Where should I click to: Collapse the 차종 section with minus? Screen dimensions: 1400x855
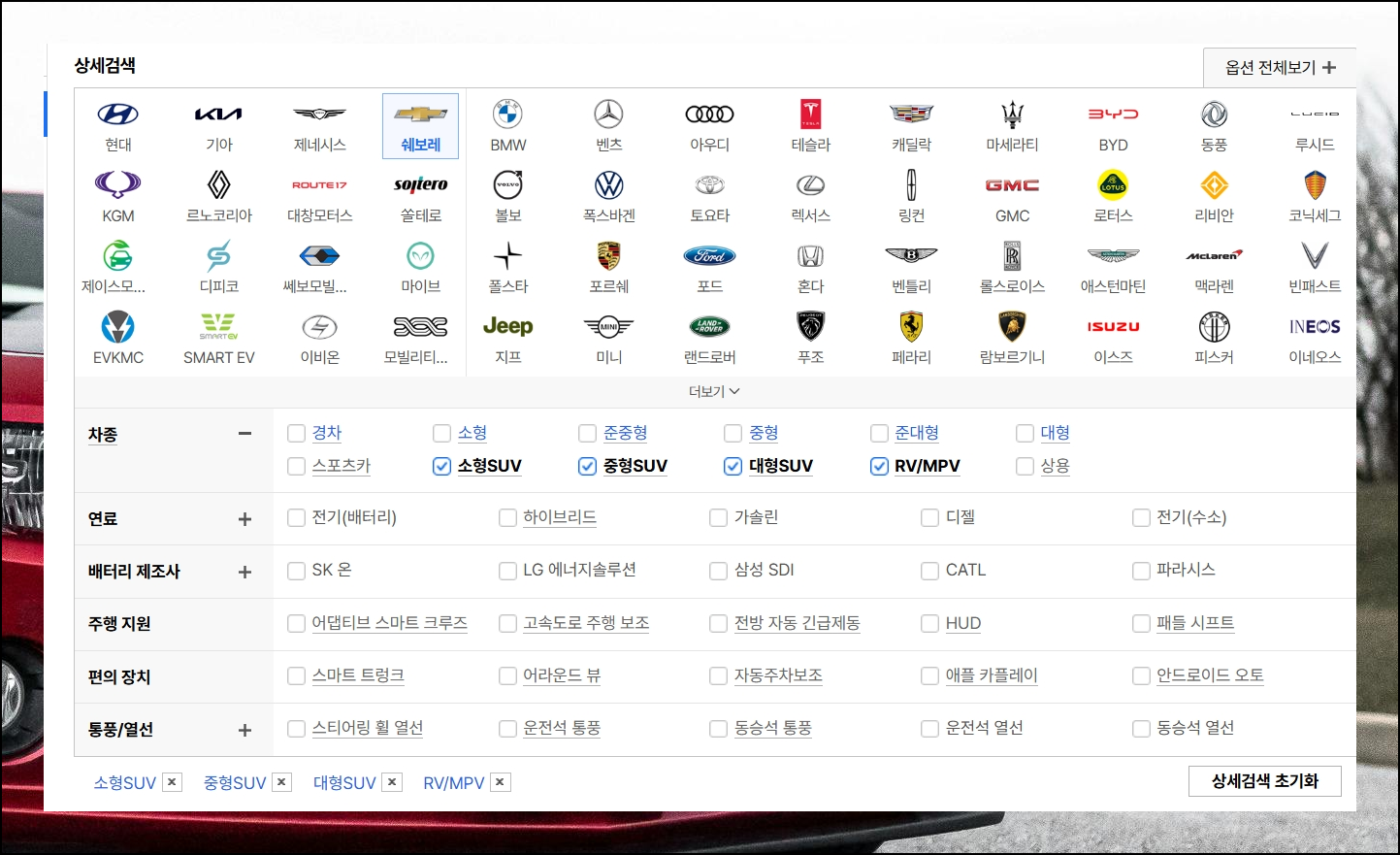pos(244,434)
